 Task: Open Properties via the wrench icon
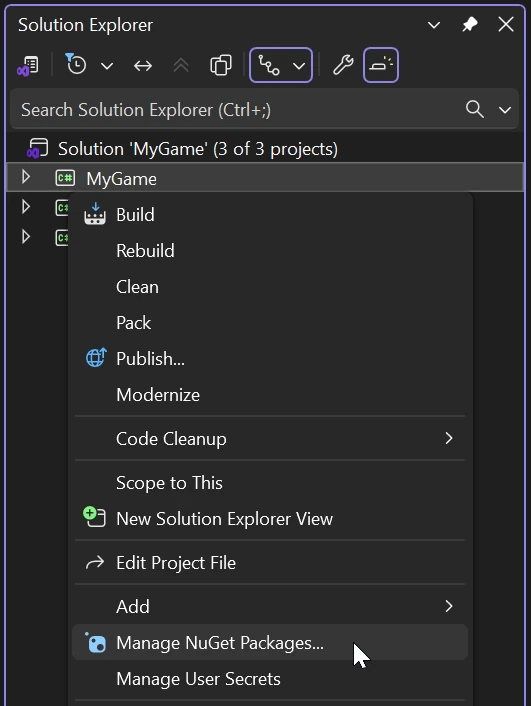click(x=343, y=65)
